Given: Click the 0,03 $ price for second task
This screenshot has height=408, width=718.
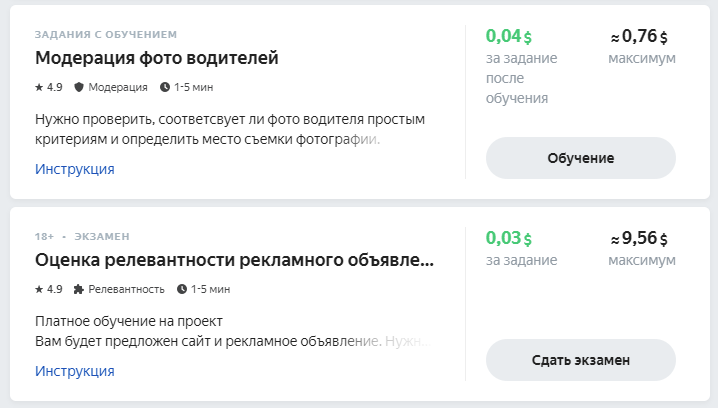Looking at the screenshot, I should (x=509, y=238).
